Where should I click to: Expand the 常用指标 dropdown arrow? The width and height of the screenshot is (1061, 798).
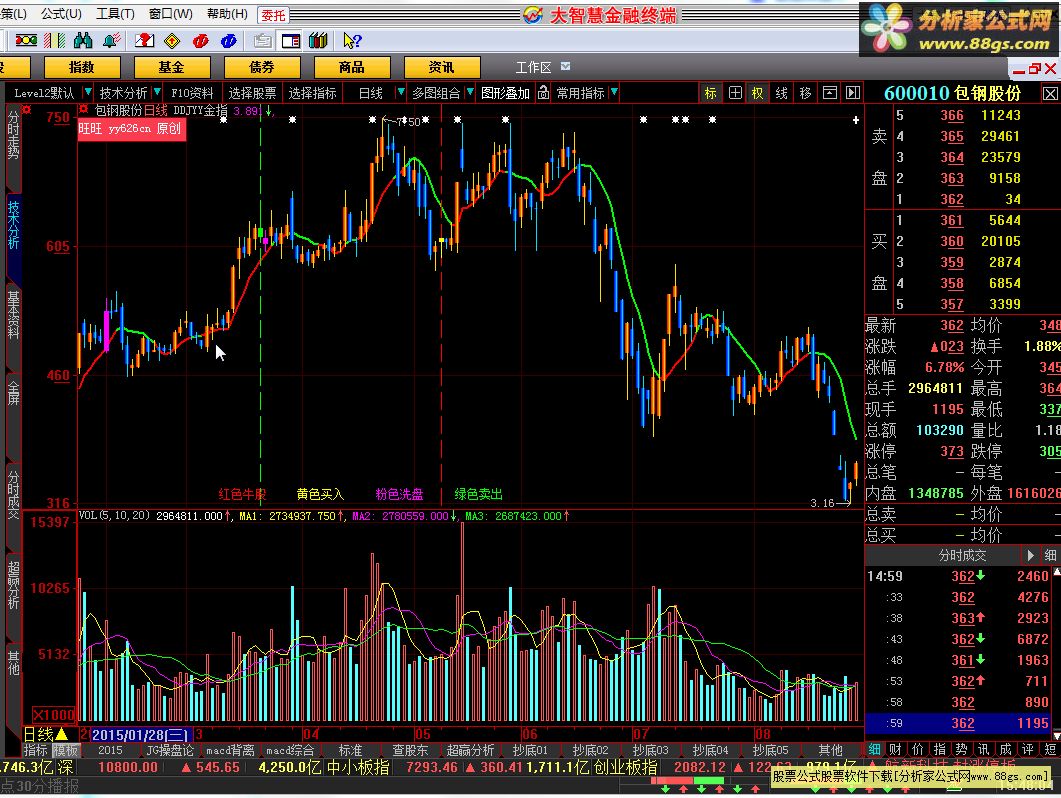click(x=614, y=92)
